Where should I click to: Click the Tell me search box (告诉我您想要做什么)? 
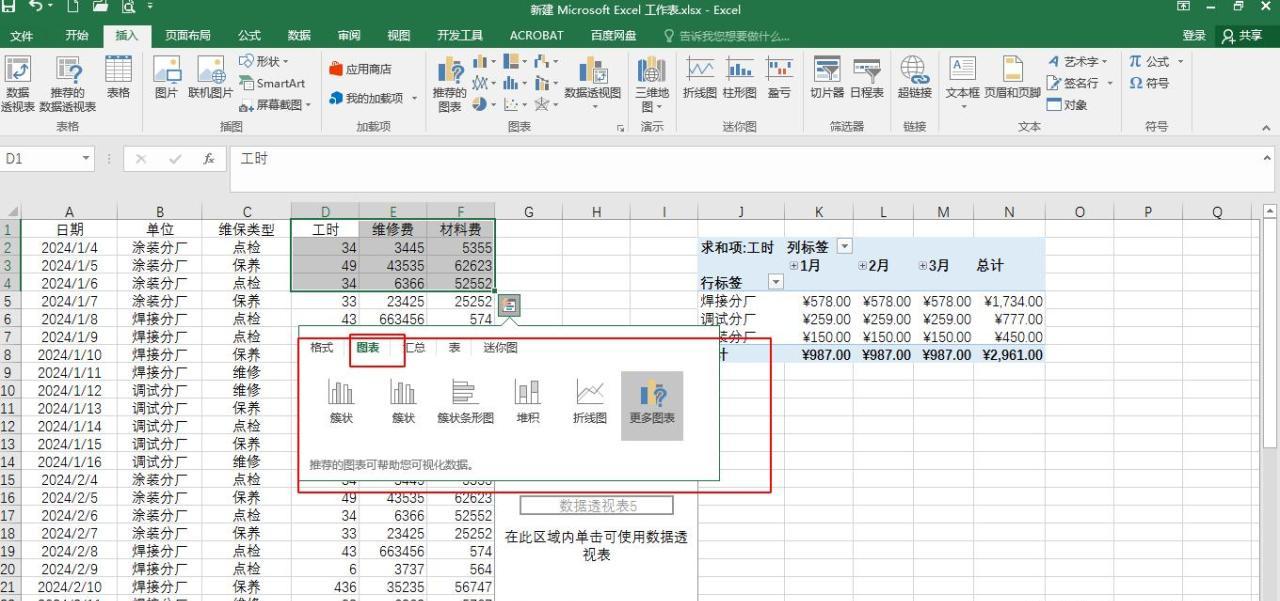[x=727, y=35]
